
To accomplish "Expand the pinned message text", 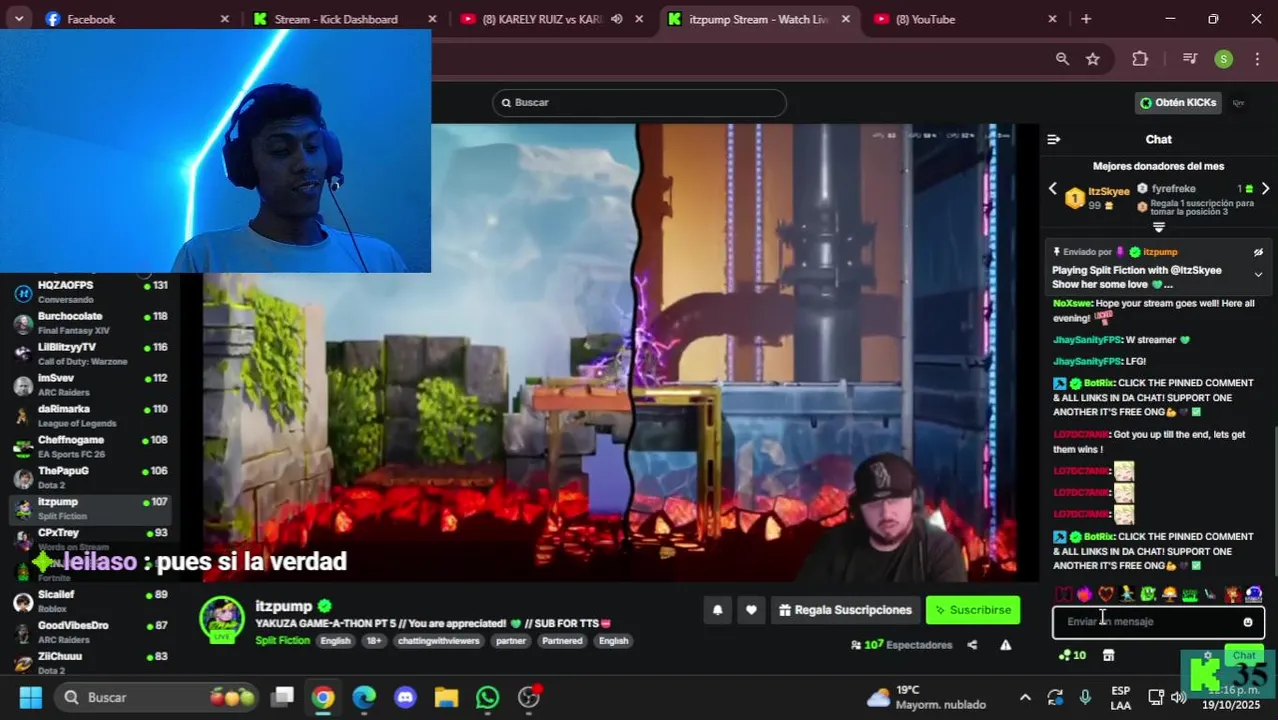I will pos(1258,274).
